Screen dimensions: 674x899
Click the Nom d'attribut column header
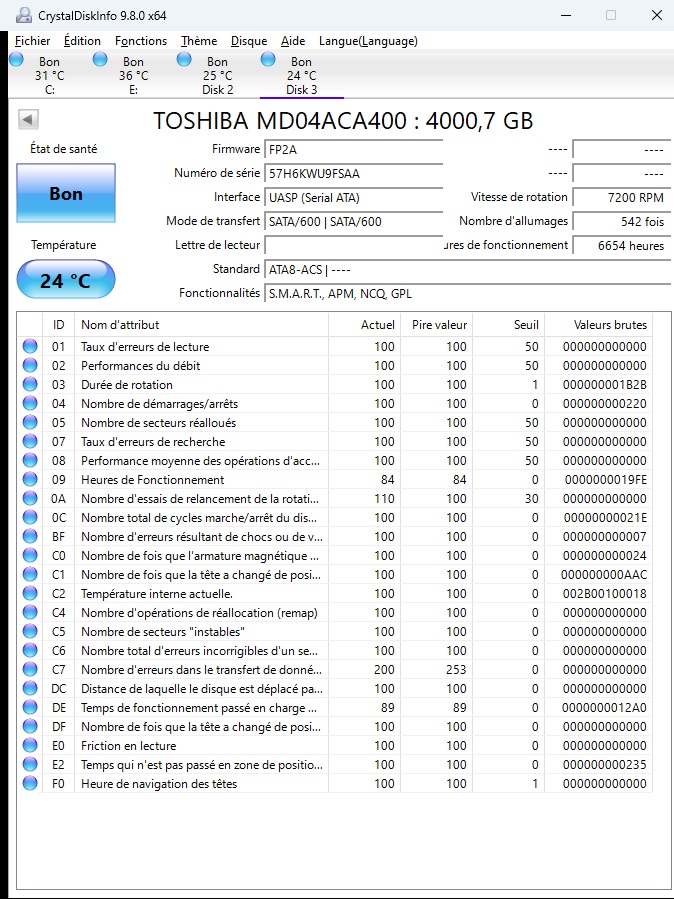201,325
